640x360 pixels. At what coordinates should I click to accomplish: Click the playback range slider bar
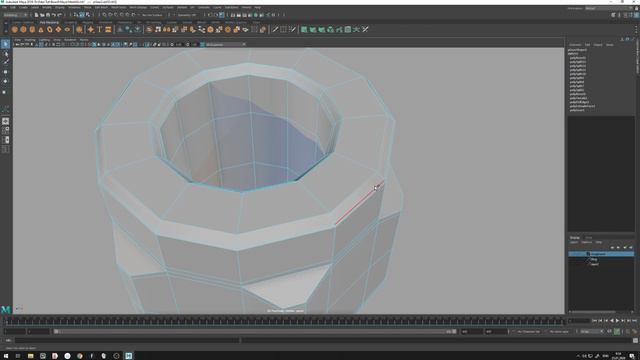[x=255, y=331]
